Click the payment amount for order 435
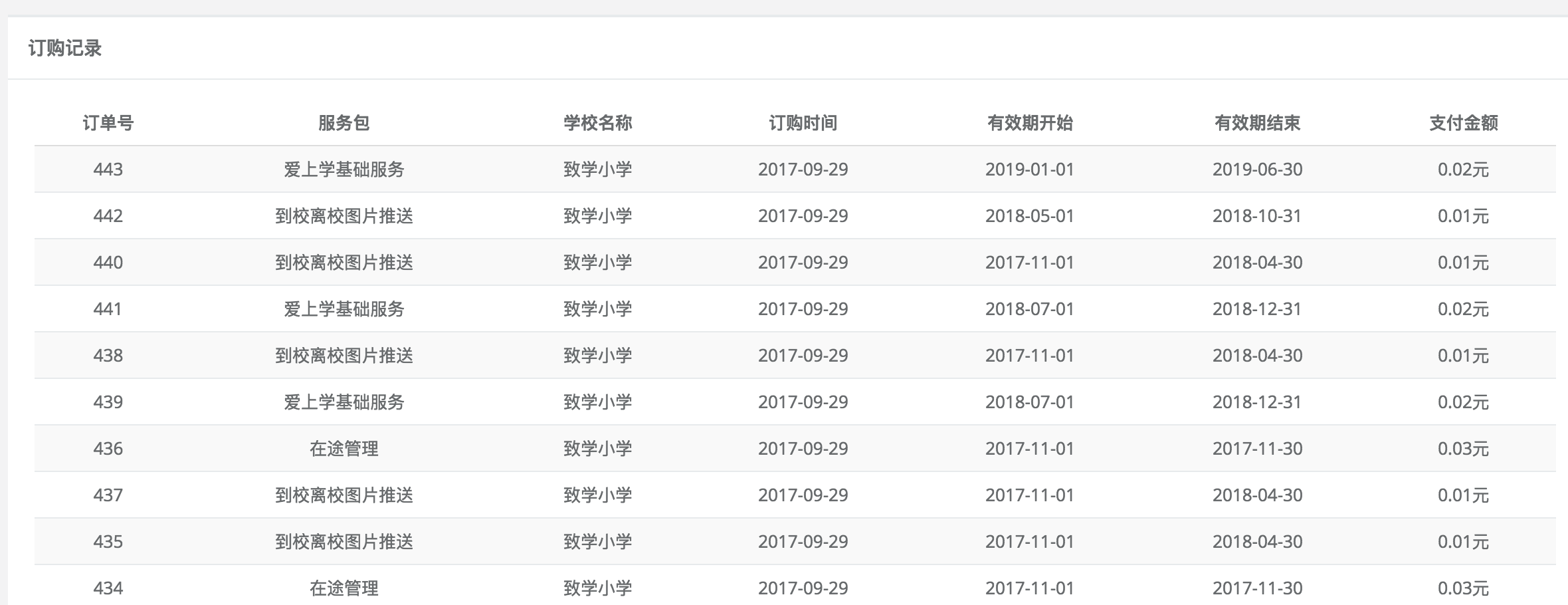Image resolution: width=1568 pixels, height=605 pixels. click(1463, 542)
